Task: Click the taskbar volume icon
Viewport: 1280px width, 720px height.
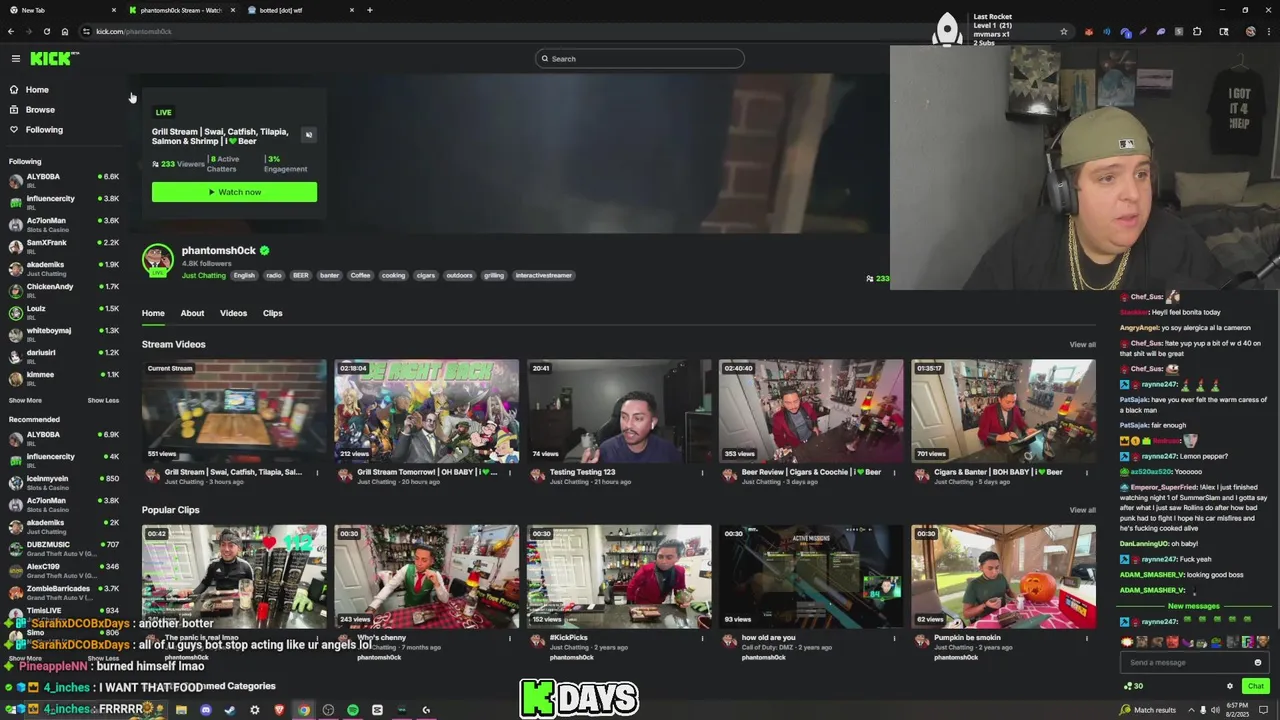Action: pyautogui.click(x=1216, y=710)
